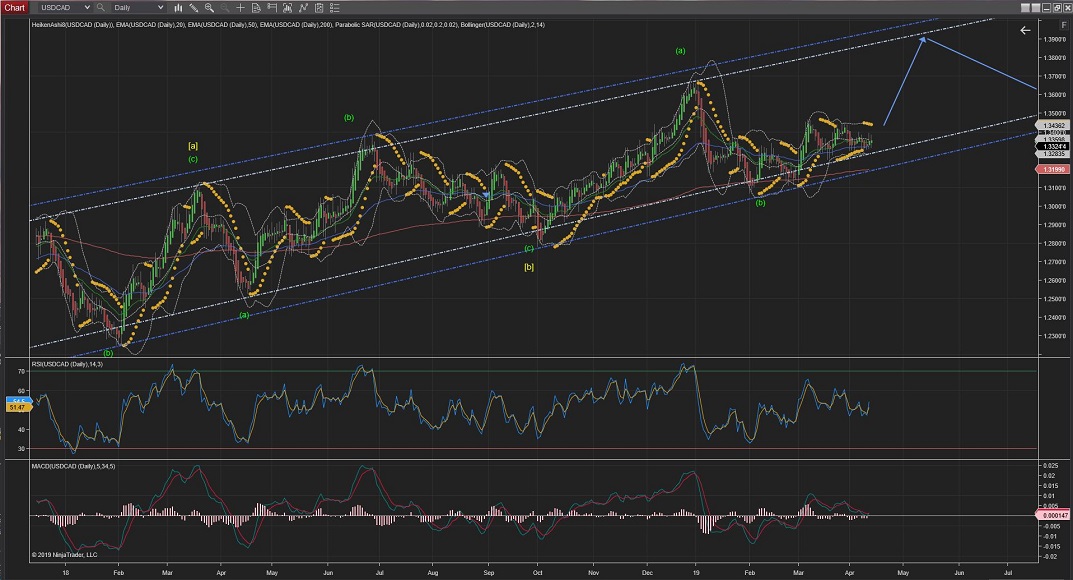This screenshot has height=580, width=1073.
Task: Open the data box icon
Action: click(x=256, y=8)
